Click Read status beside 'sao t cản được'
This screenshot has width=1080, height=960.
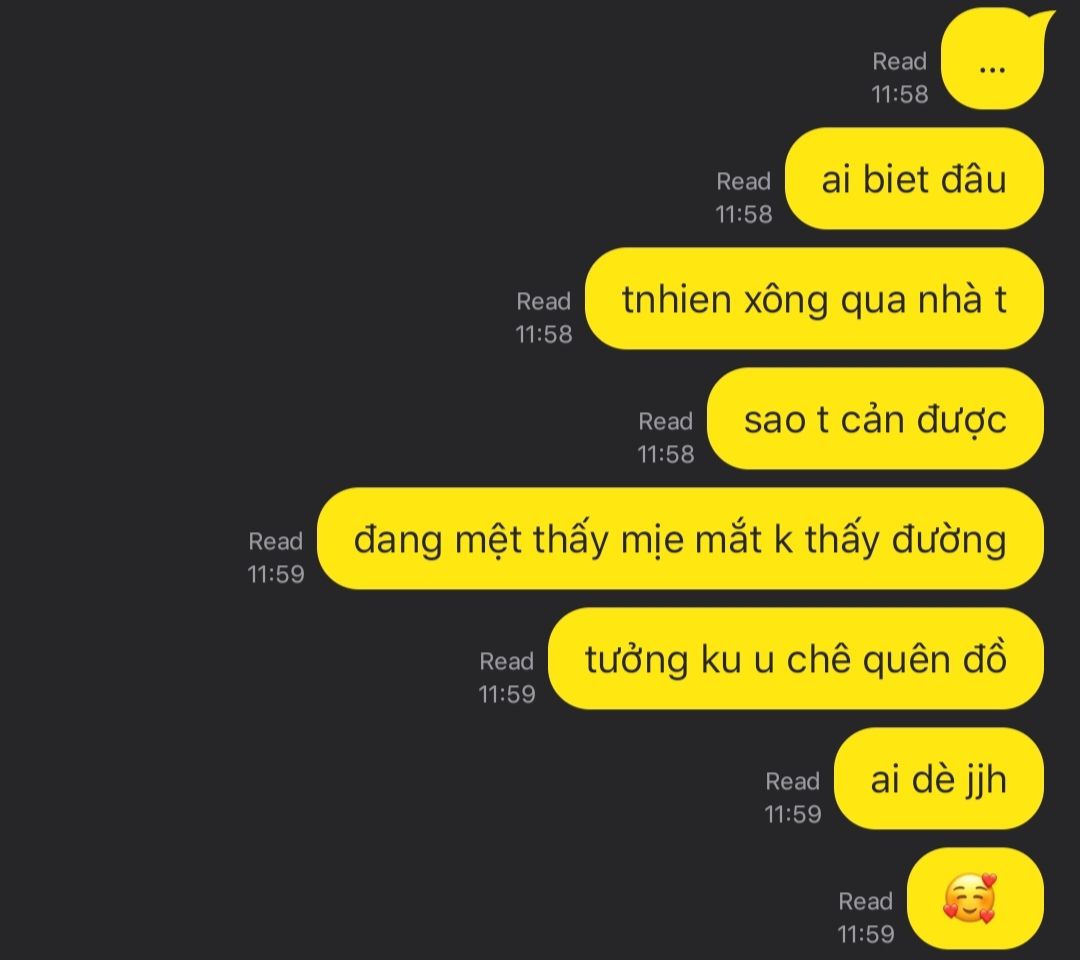[666, 437]
